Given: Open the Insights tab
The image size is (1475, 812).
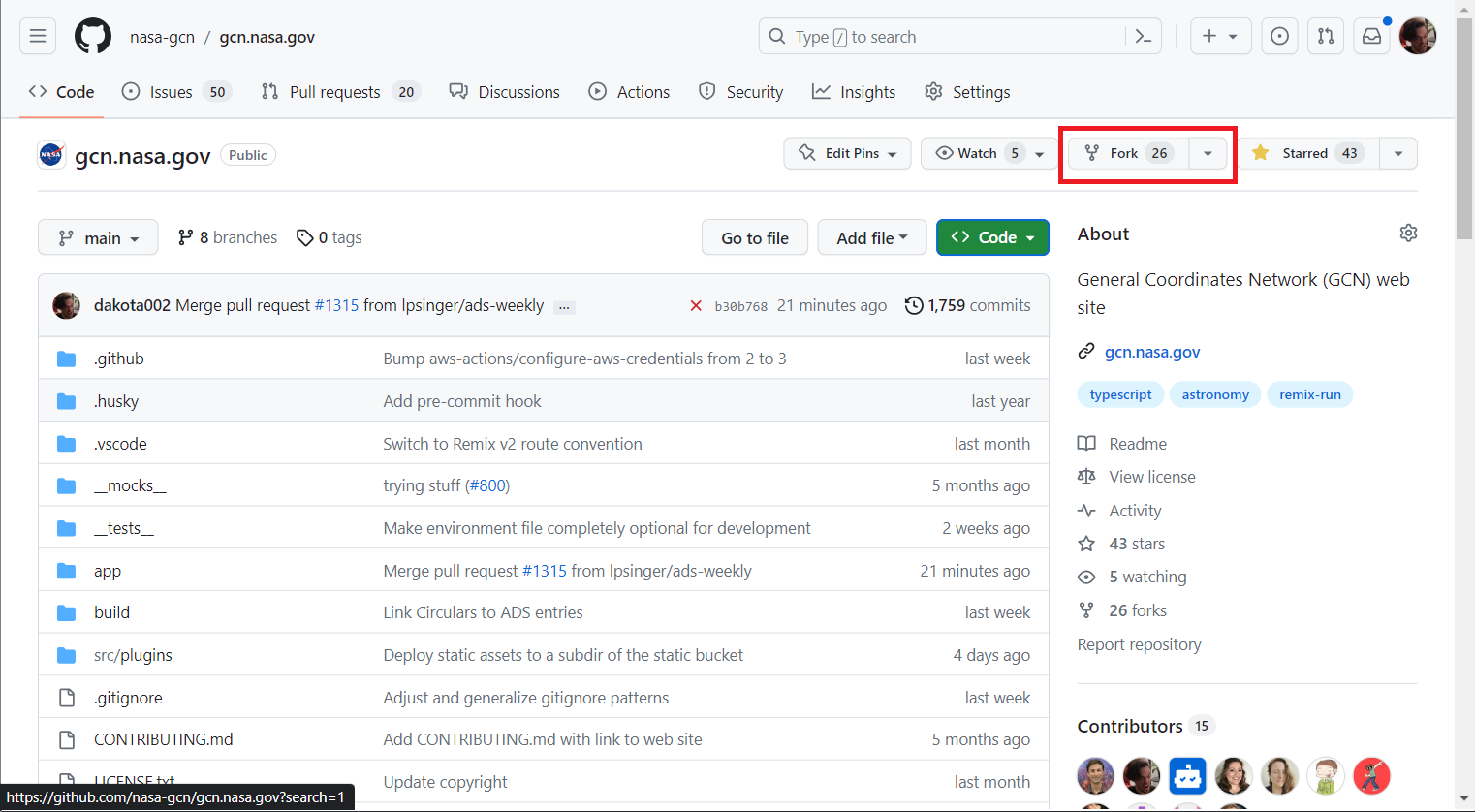Looking at the screenshot, I should tap(854, 92).
